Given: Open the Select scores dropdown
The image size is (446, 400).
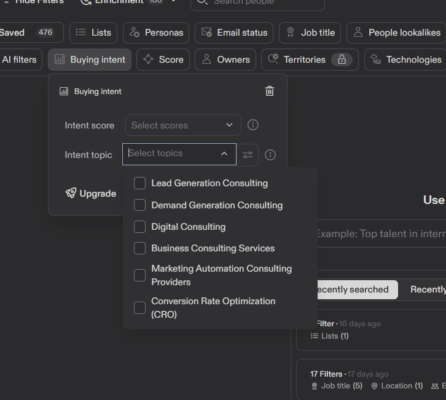Looking at the screenshot, I should (x=183, y=125).
